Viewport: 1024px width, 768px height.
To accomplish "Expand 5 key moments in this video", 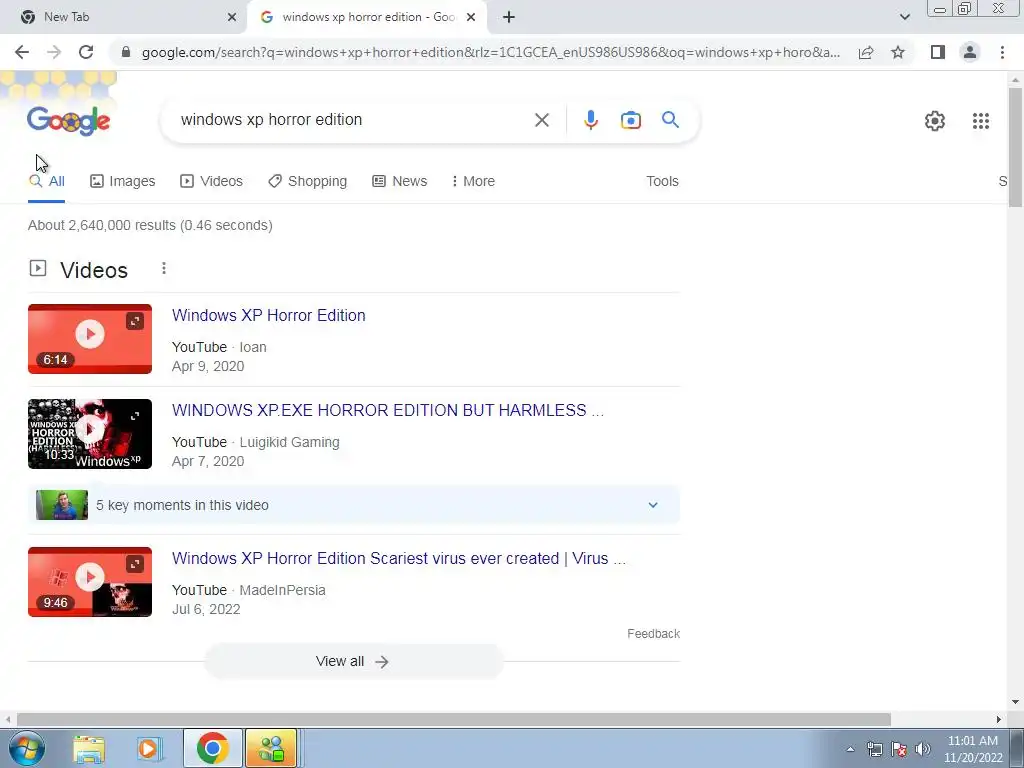I will pyautogui.click(x=354, y=505).
